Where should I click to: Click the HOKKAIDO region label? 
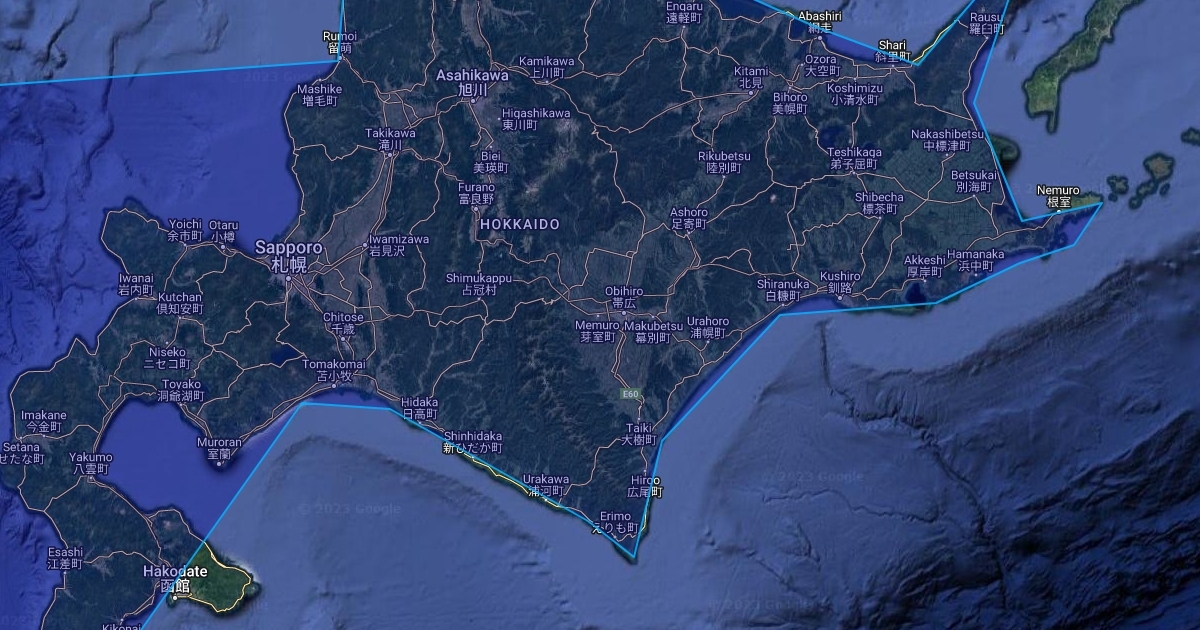click(520, 225)
